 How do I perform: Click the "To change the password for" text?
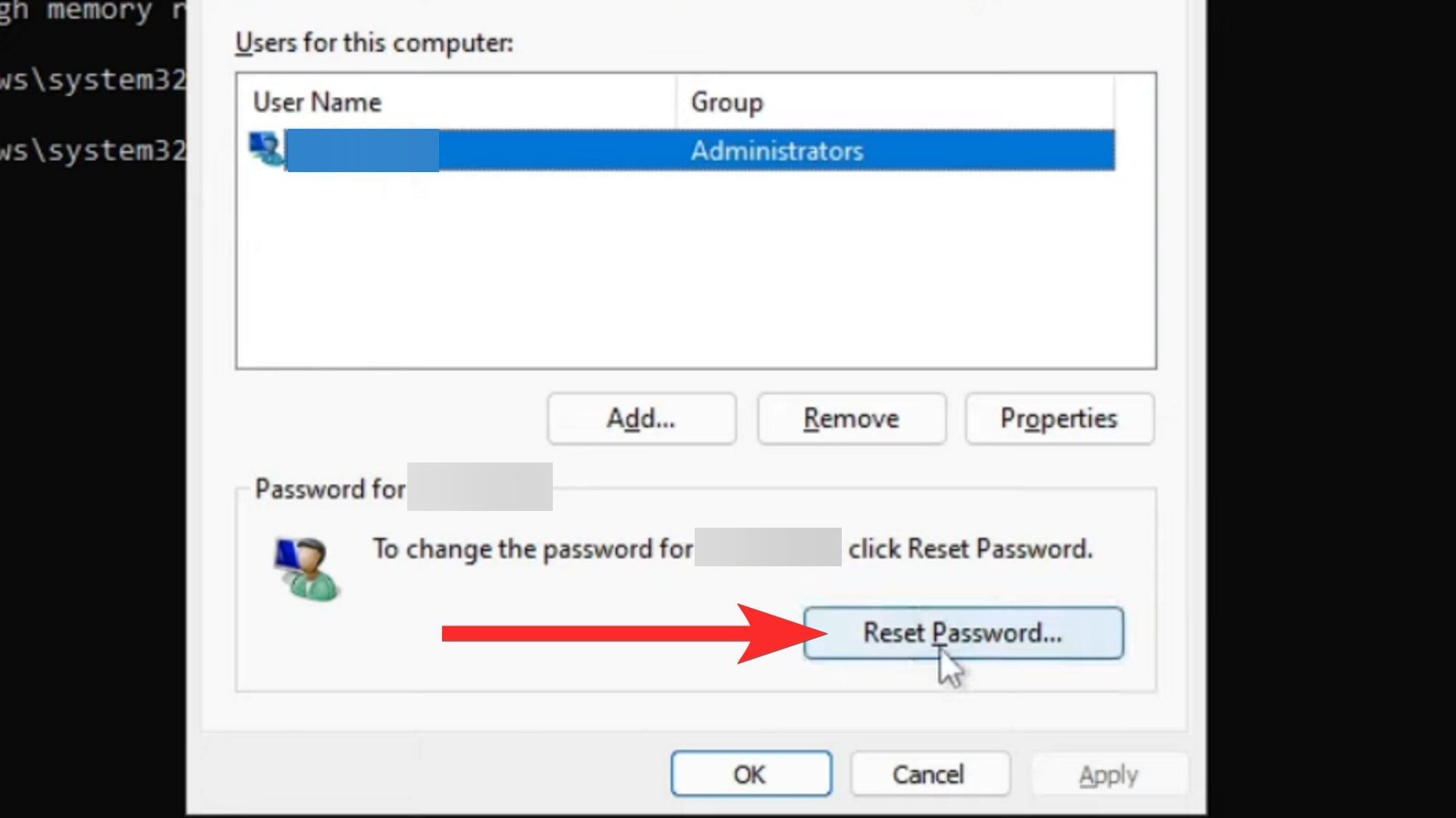[x=532, y=549]
